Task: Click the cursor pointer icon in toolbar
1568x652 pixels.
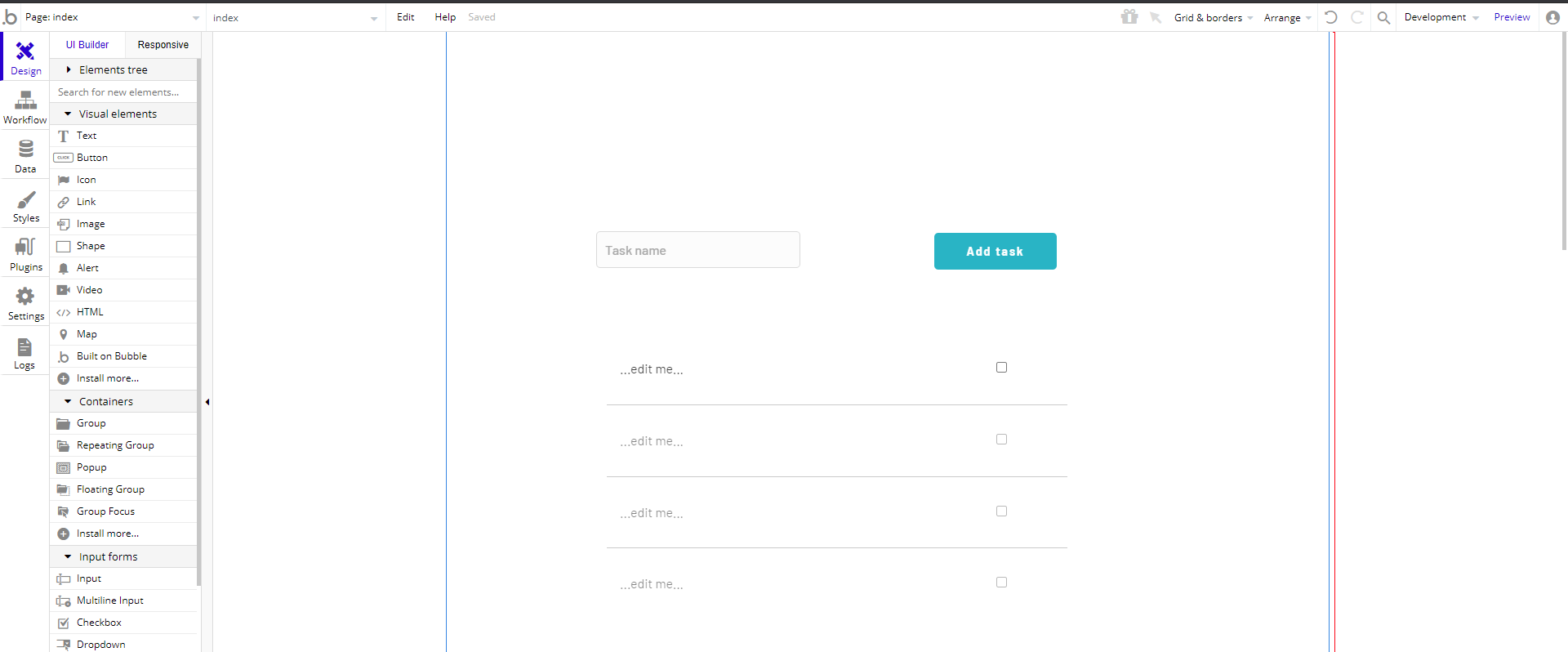Action: coord(1156,17)
